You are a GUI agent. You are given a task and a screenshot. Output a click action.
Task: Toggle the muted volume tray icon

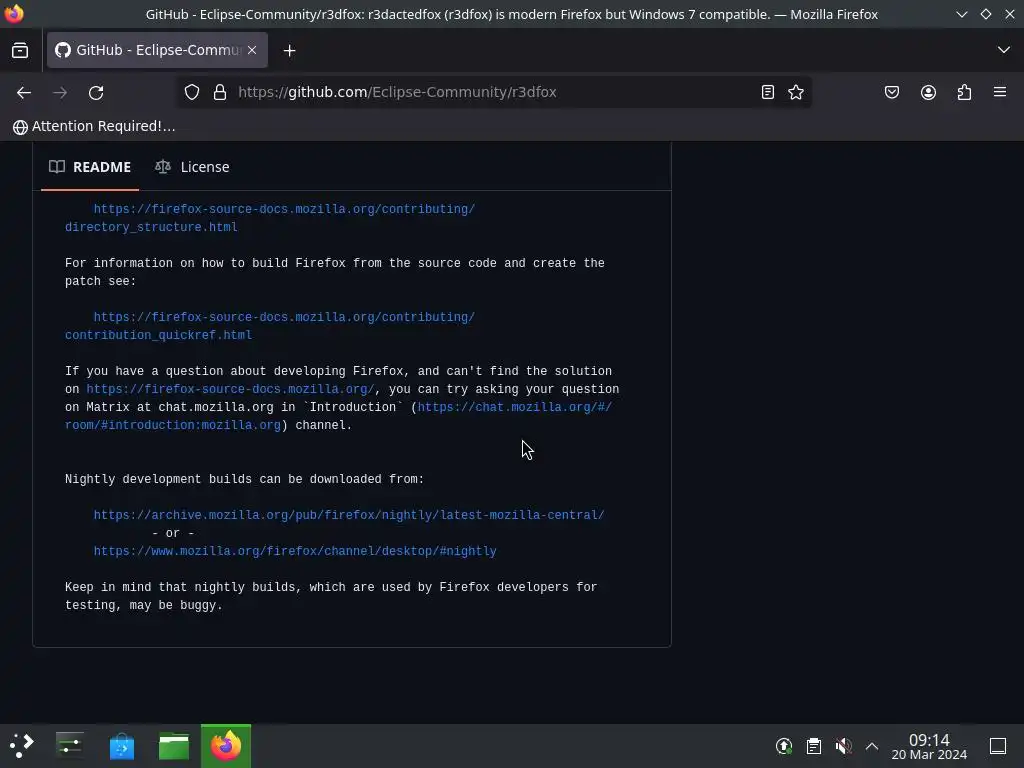[x=843, y=746]
